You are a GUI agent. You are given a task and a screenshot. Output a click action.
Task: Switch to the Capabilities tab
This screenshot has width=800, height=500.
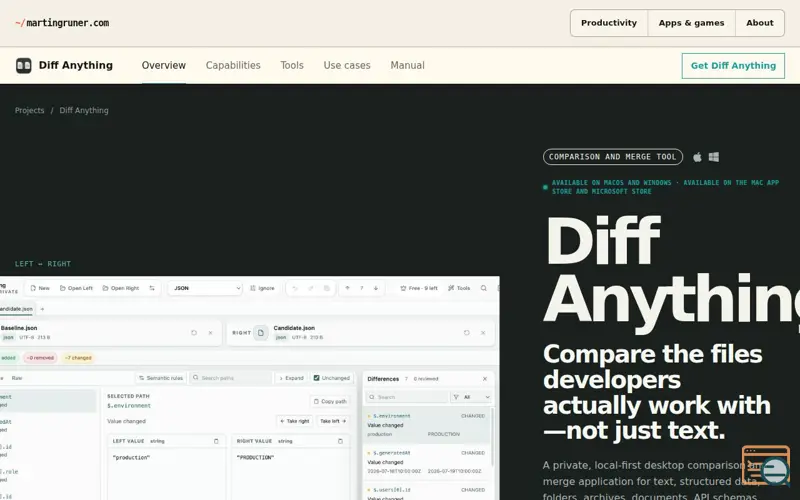[233, 65]
